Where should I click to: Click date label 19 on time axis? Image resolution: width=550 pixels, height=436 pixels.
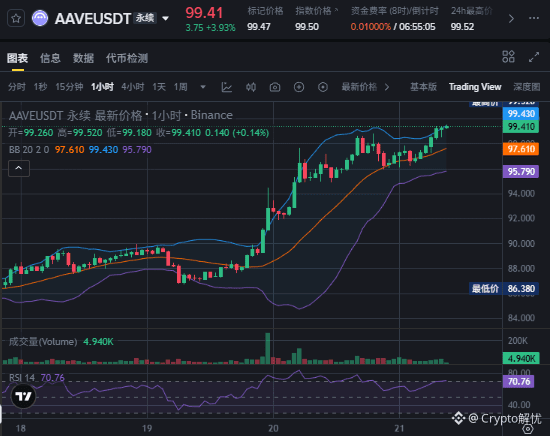pyautogui.click(x=147, y=428)
